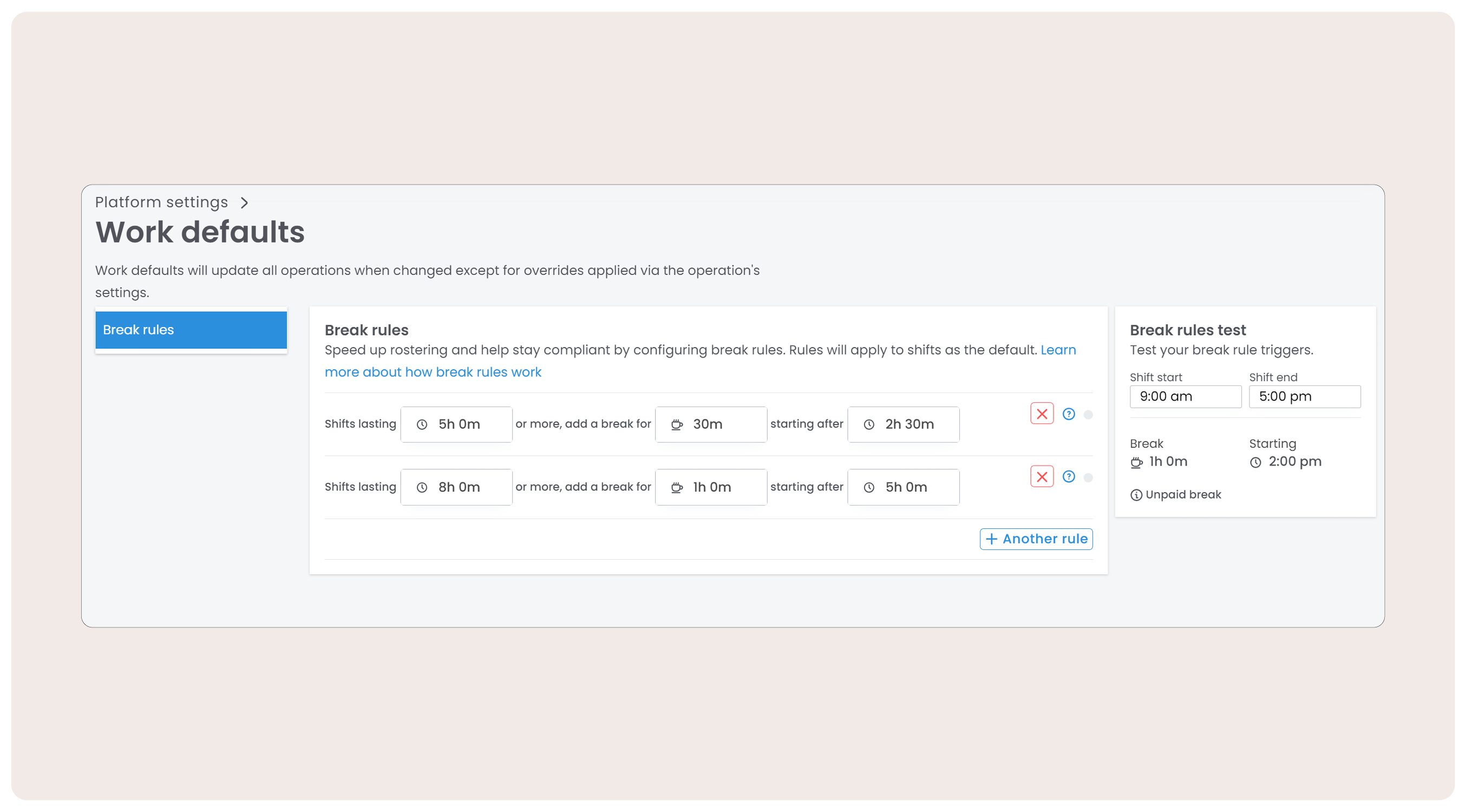Select the Break rules sidebar tab
Screen dimensions: 1466x812
[x=191, y=330]
